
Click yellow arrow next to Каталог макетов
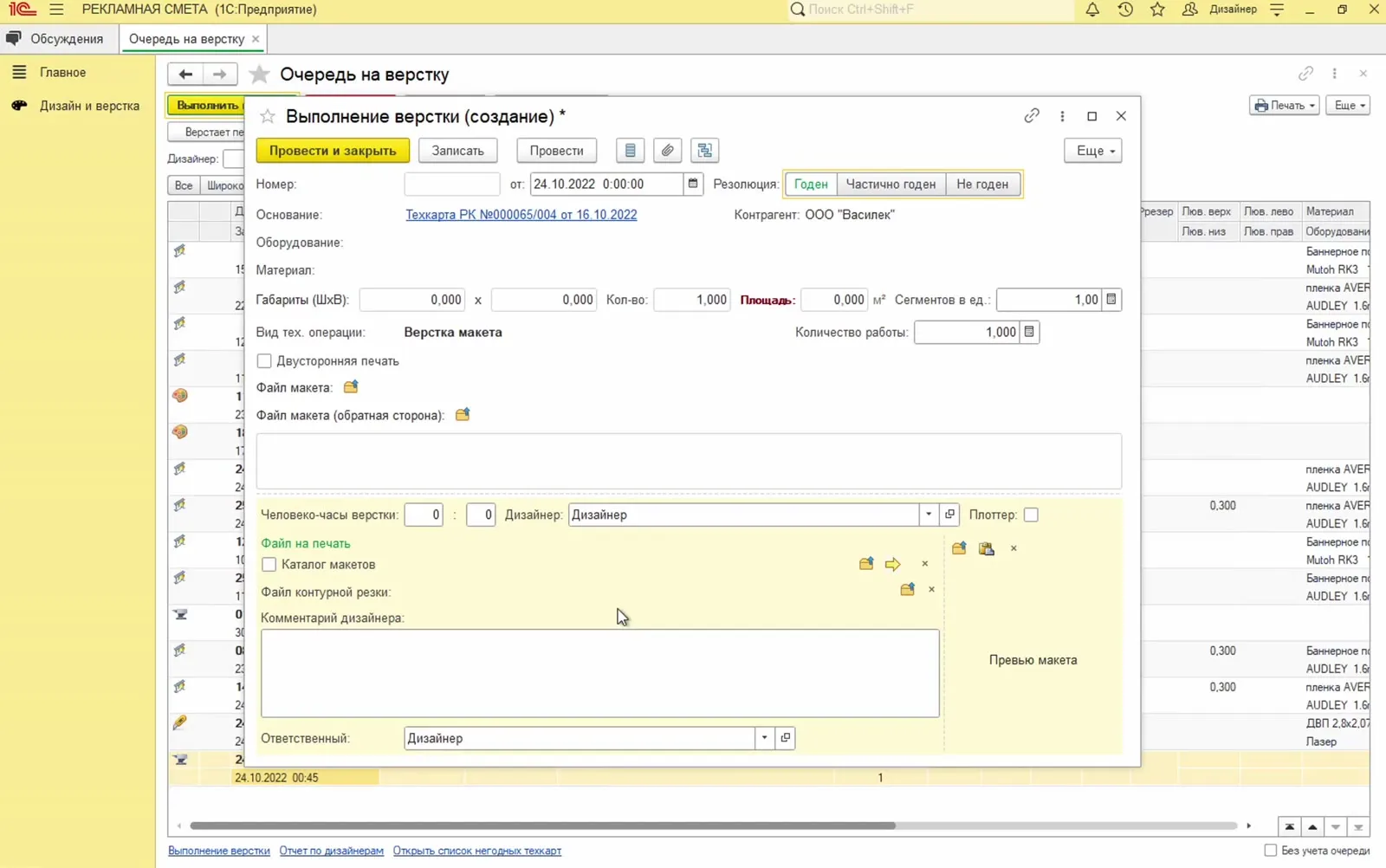tap(893, 564)
